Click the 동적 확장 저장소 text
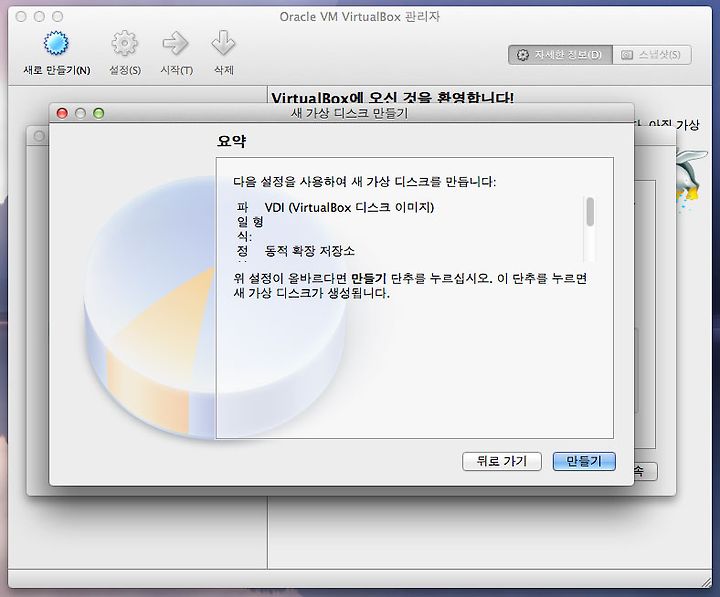Screen dimensions: 720x597 point(310,251)
